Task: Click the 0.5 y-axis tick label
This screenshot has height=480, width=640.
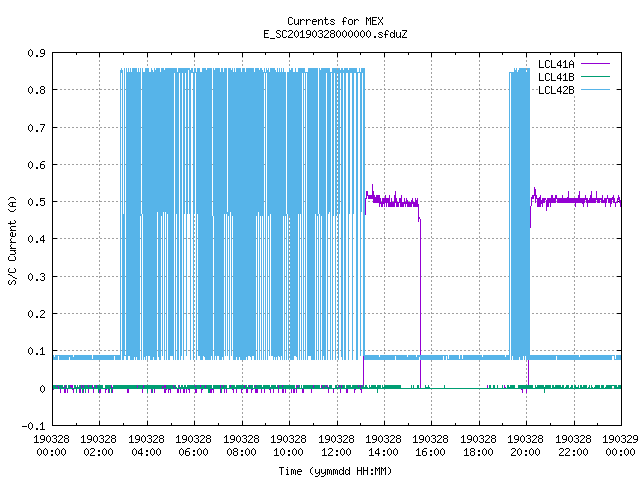Action: coord(36,202)
